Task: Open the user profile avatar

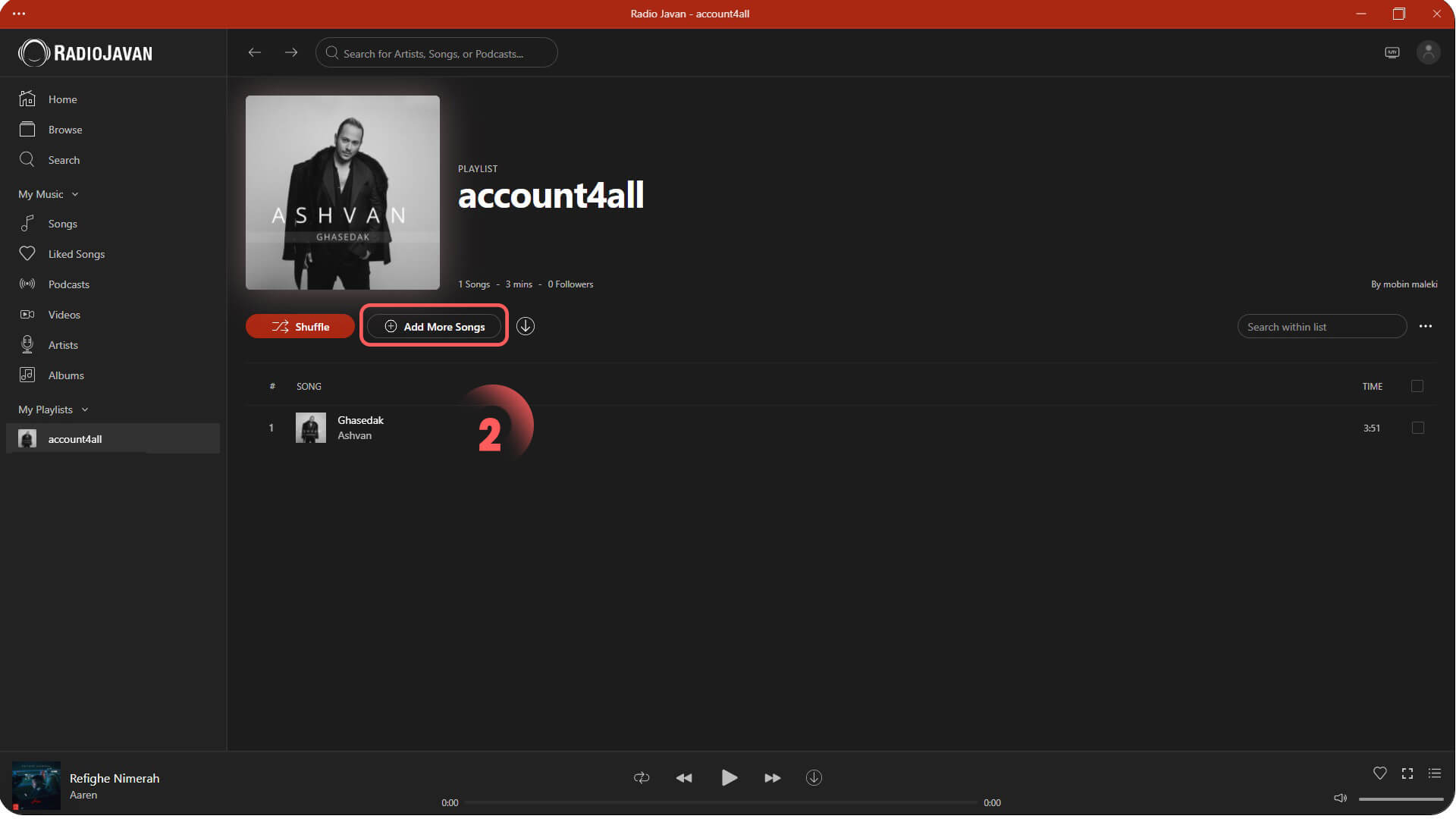Action: (1428, 52)
